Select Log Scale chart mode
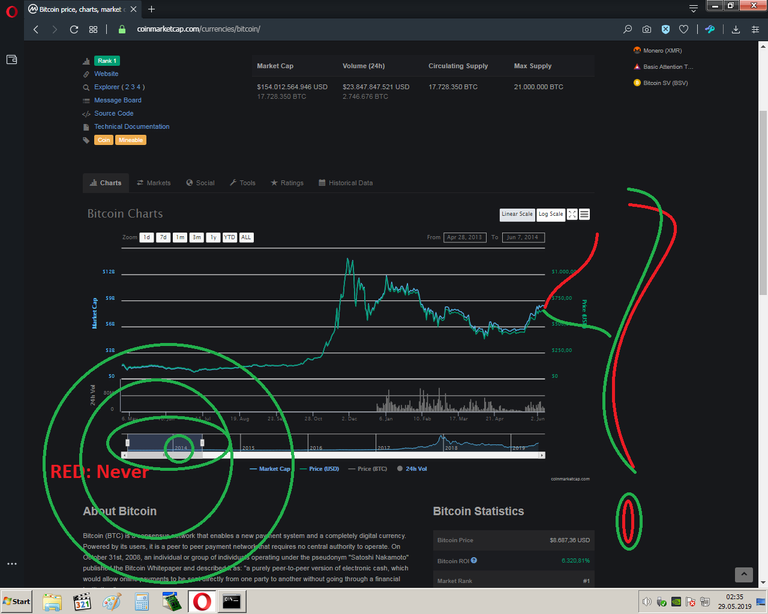 [551, 214]
